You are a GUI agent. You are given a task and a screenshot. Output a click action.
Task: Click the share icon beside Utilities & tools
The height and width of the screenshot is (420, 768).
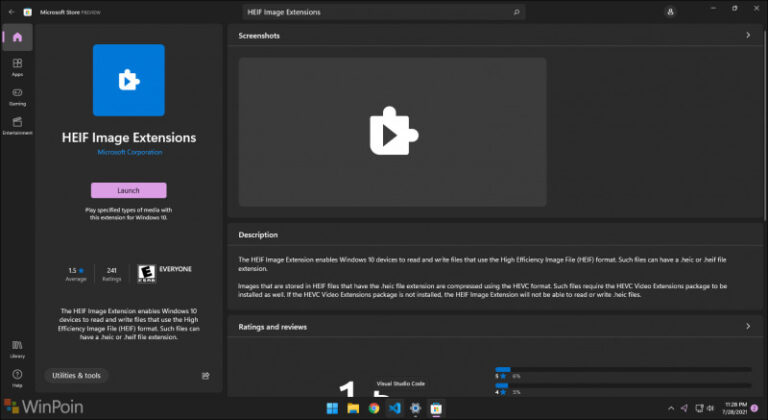[x=205, y=376]
